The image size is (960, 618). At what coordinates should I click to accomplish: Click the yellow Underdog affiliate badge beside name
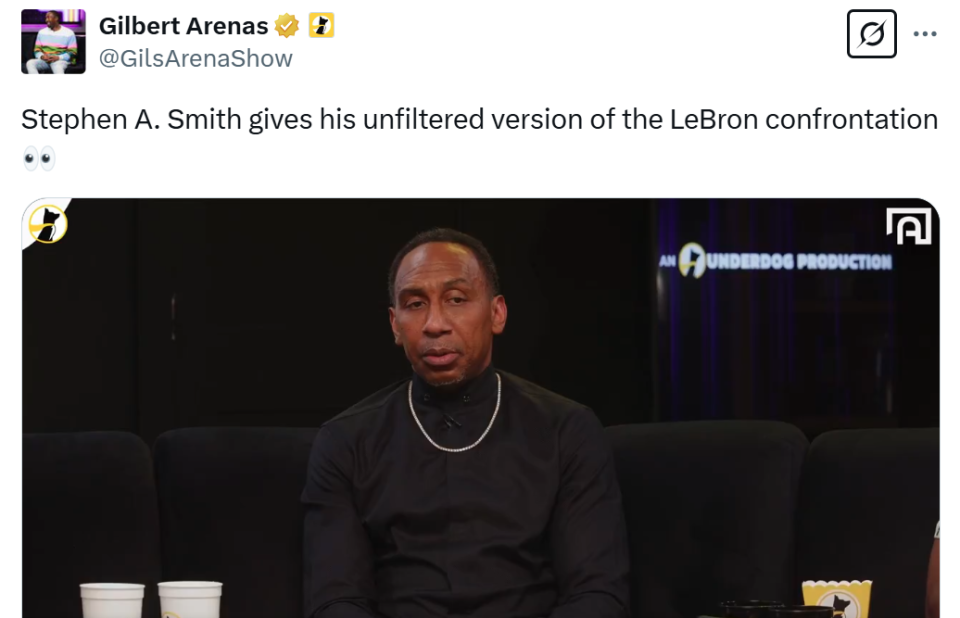321,26
